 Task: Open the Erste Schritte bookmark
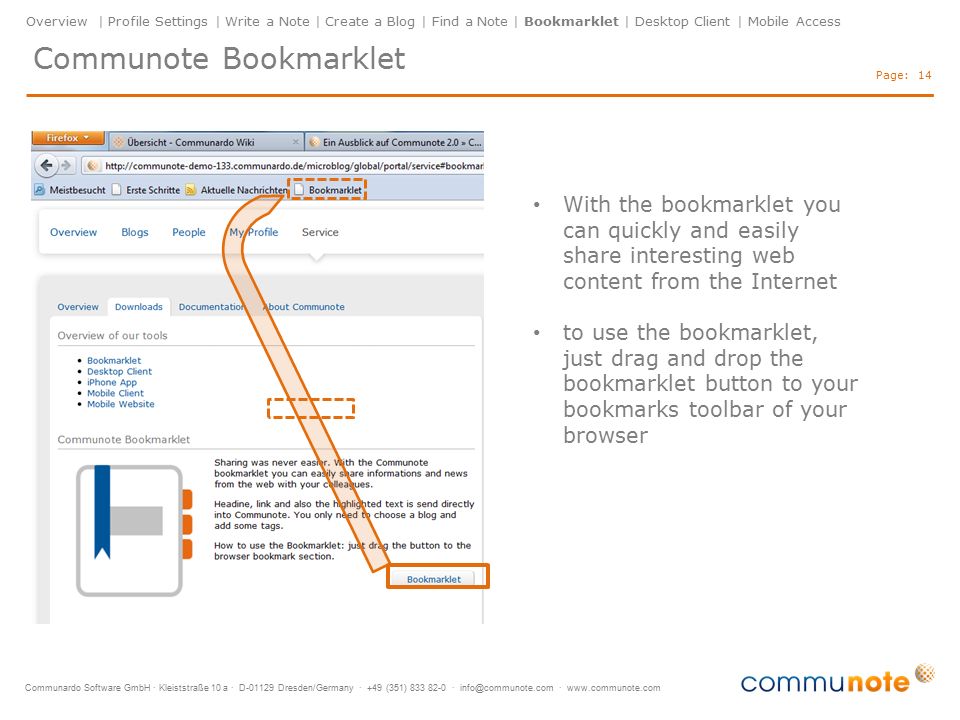point(146,190)
